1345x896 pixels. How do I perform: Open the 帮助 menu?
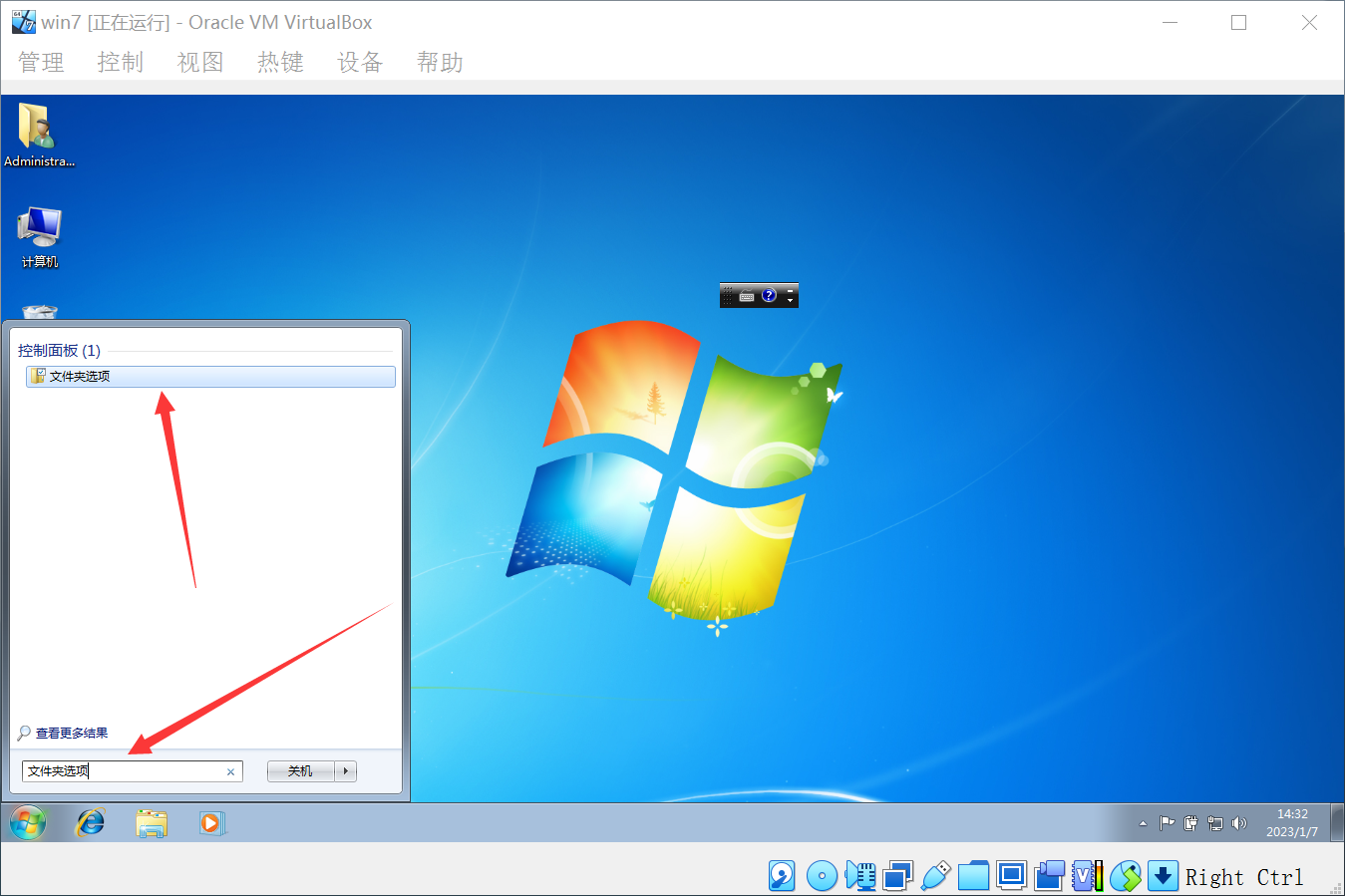click(x=440, y=62)
